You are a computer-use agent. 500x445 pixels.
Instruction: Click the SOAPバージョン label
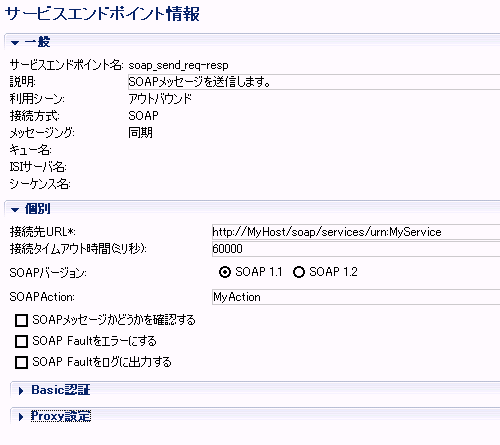(x=48, y=273)
